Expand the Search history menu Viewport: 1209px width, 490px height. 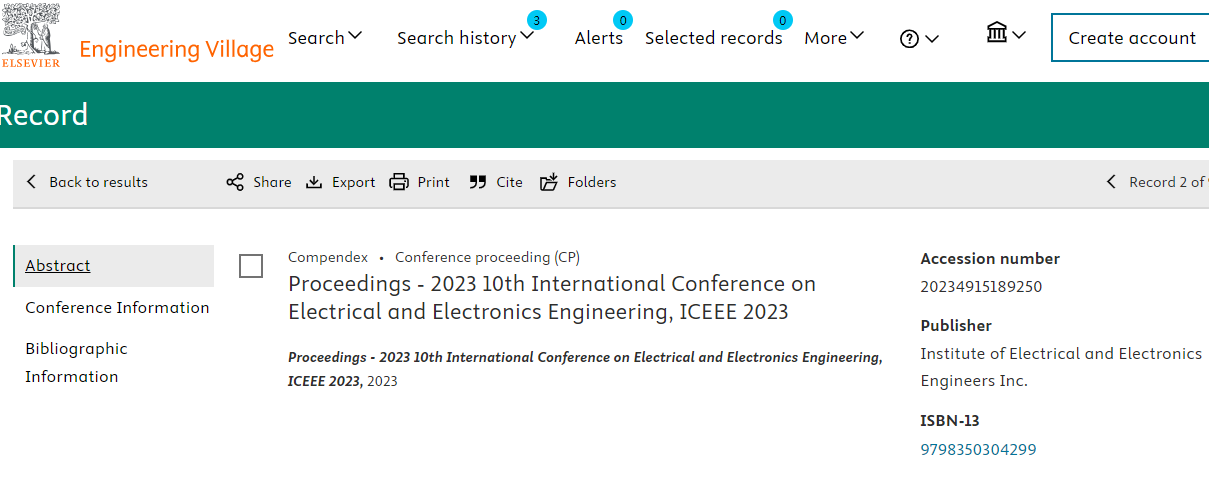[465, 38]
